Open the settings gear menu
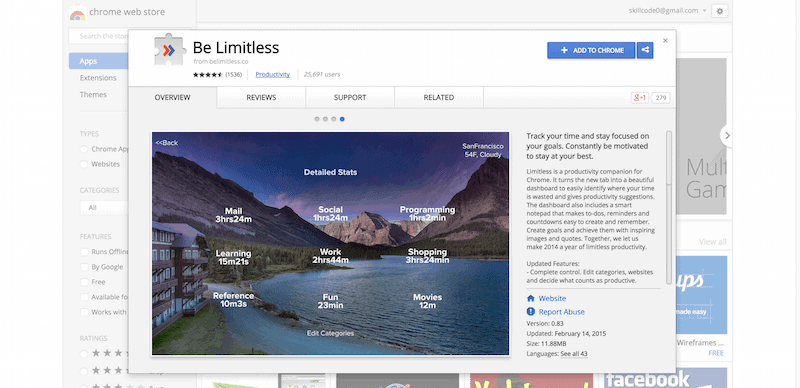Screen dimensions: 800x388 [x=720, y=11]
